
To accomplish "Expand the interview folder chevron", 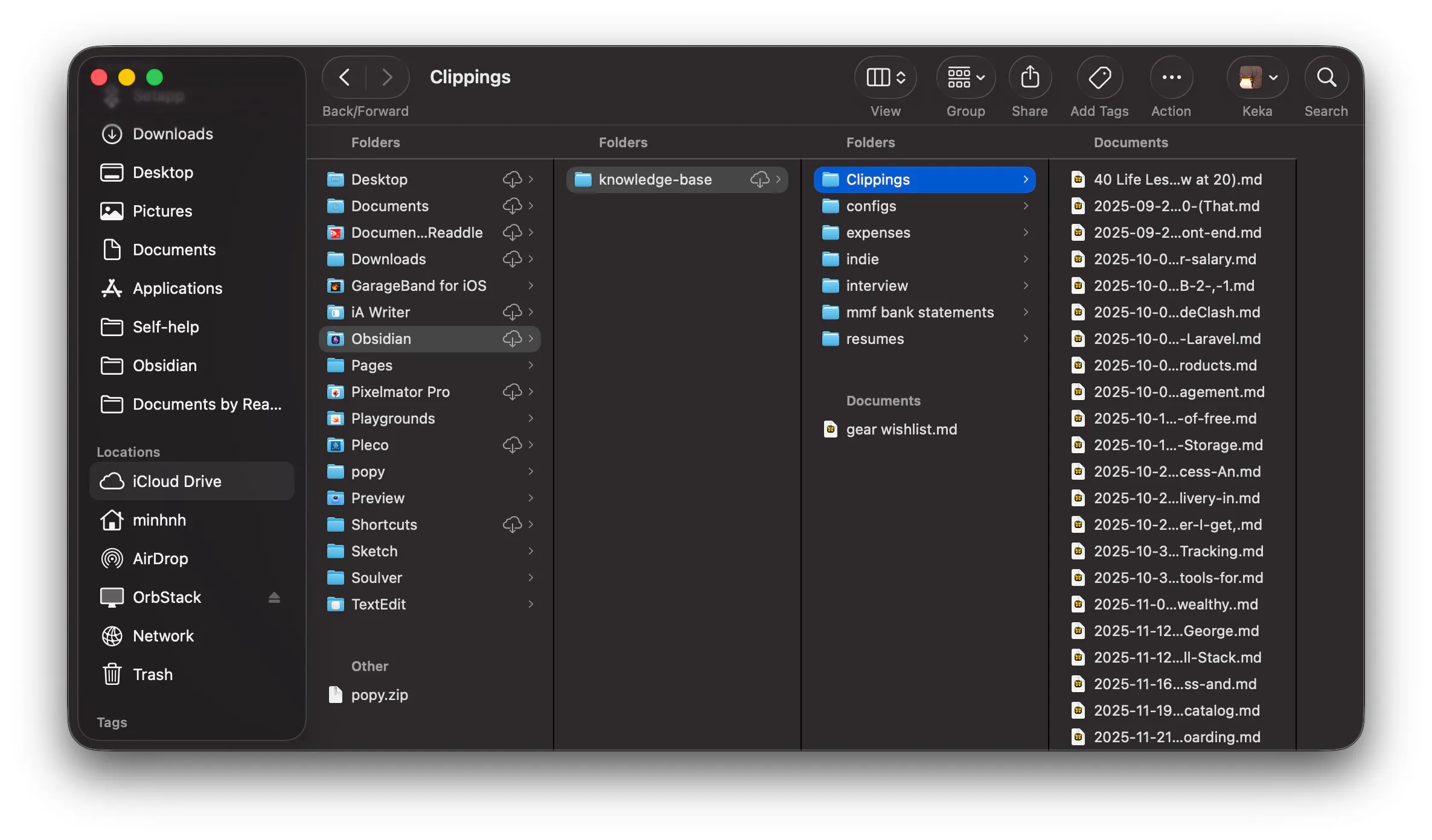I will click(x=1025, y=285).
